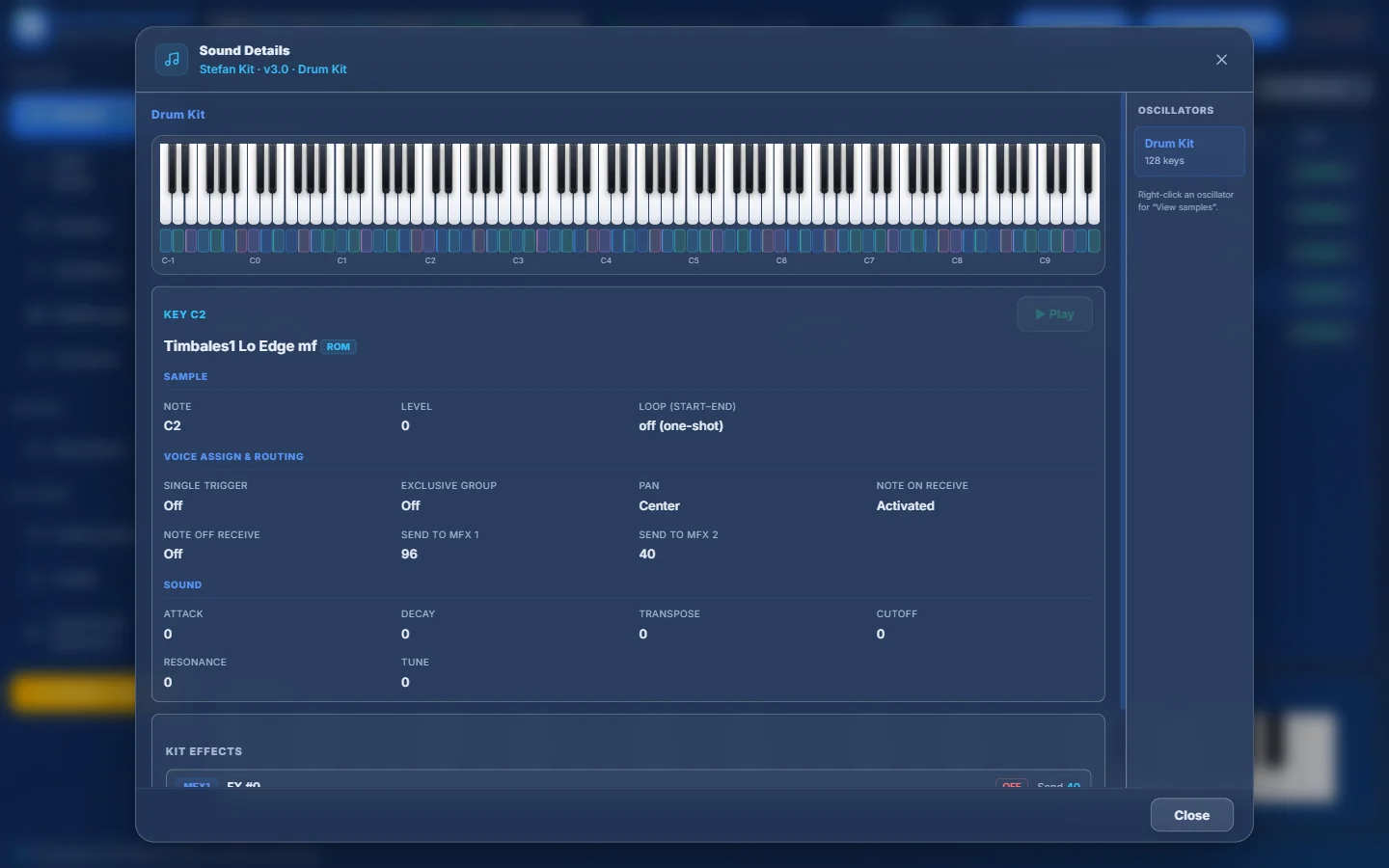Click the C4 label under the keyboard
Image resolution: width=1389 pixels, height=868 pixels.
pyautogui.click(x=606, y=260)
